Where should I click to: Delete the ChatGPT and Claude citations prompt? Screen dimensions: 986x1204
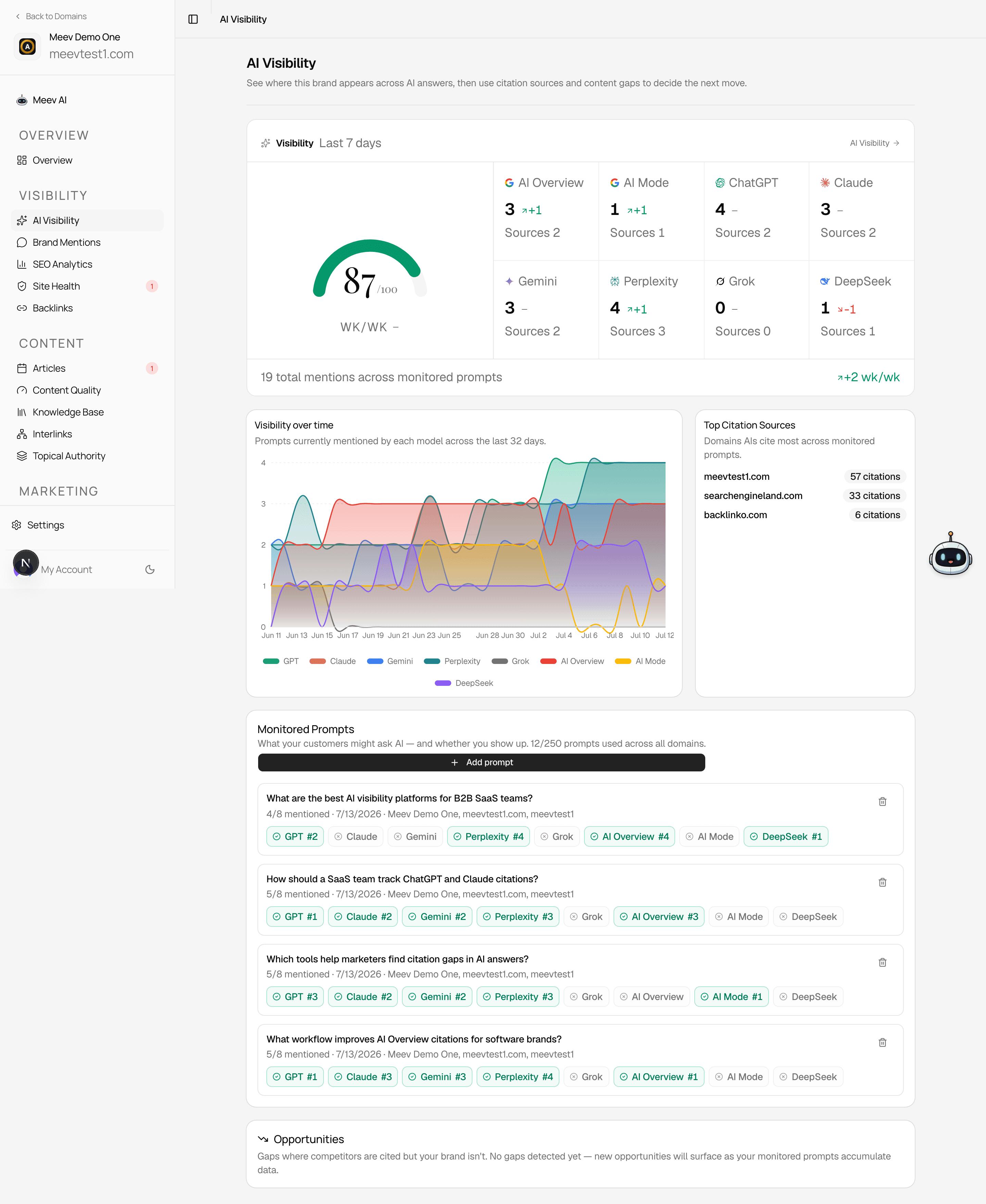[883, 882]
